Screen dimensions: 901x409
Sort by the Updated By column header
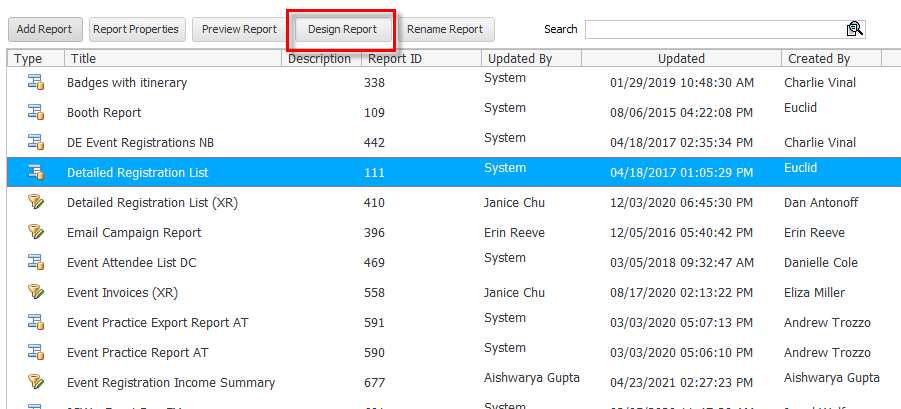pos(532,59)
